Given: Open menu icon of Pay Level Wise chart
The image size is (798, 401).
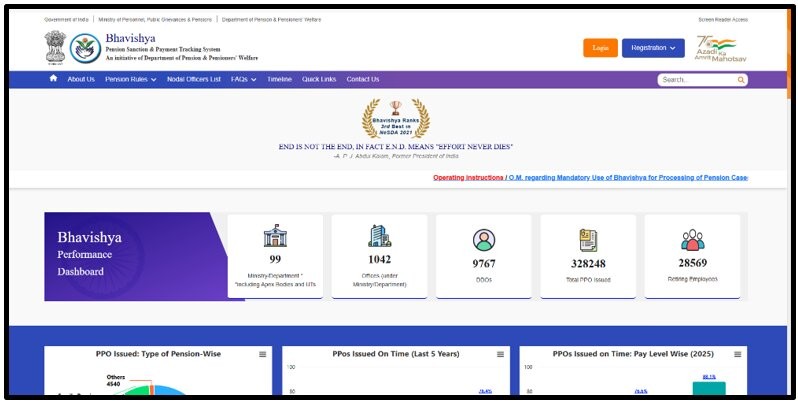Looking at the screenshot, I should (737, 354).
